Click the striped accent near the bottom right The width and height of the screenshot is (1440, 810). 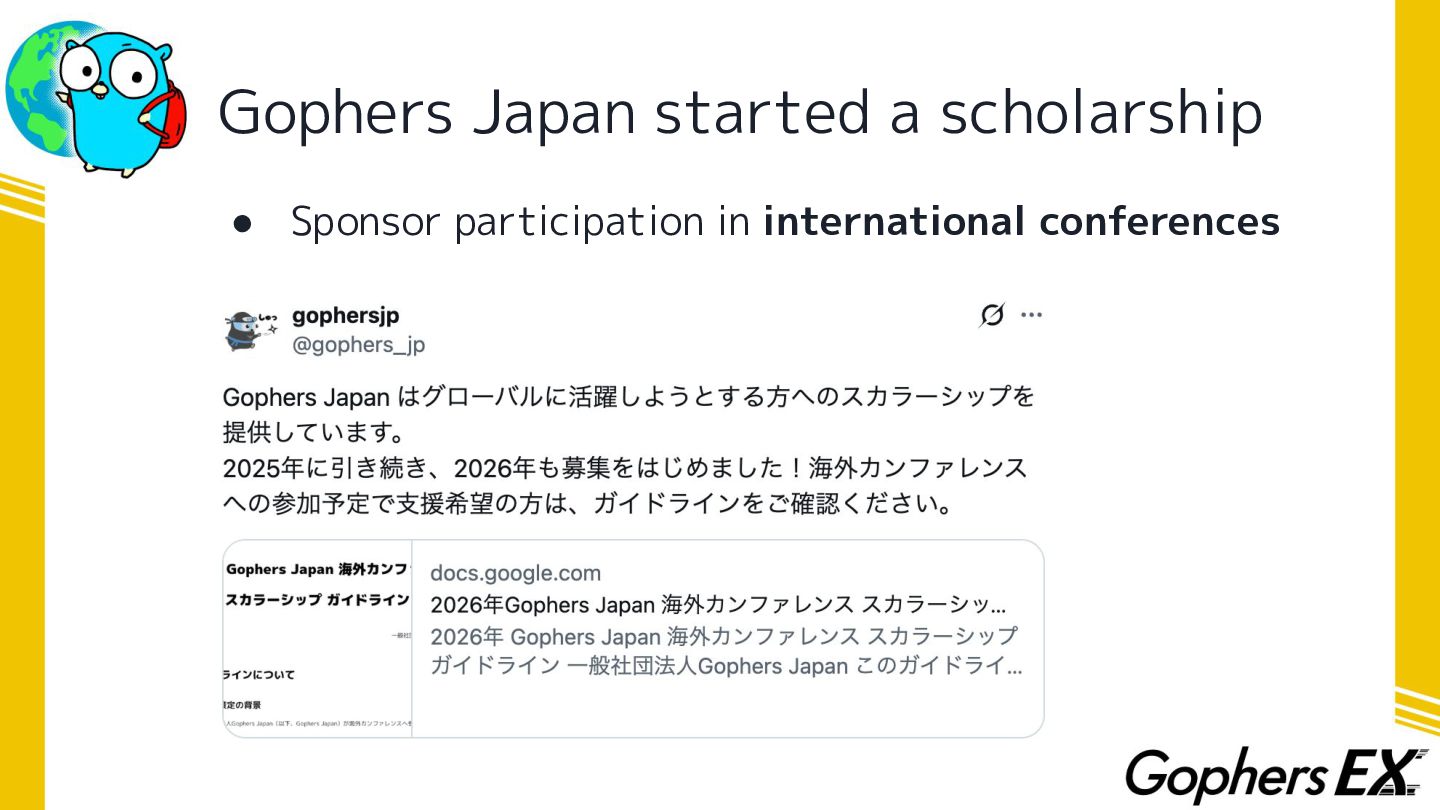(x=1417, y=711)
